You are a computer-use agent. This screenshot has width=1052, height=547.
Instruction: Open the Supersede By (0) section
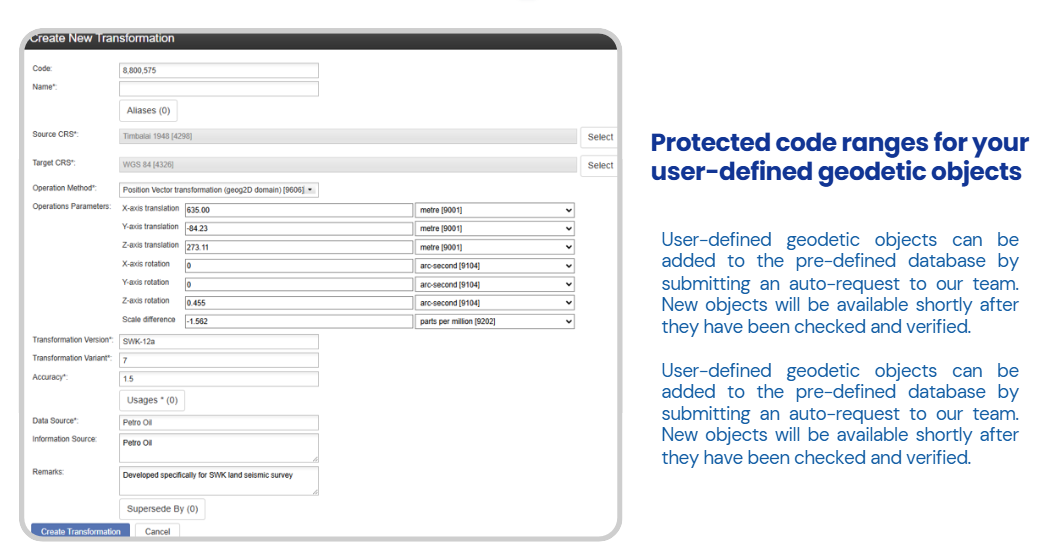click(162, 508)
